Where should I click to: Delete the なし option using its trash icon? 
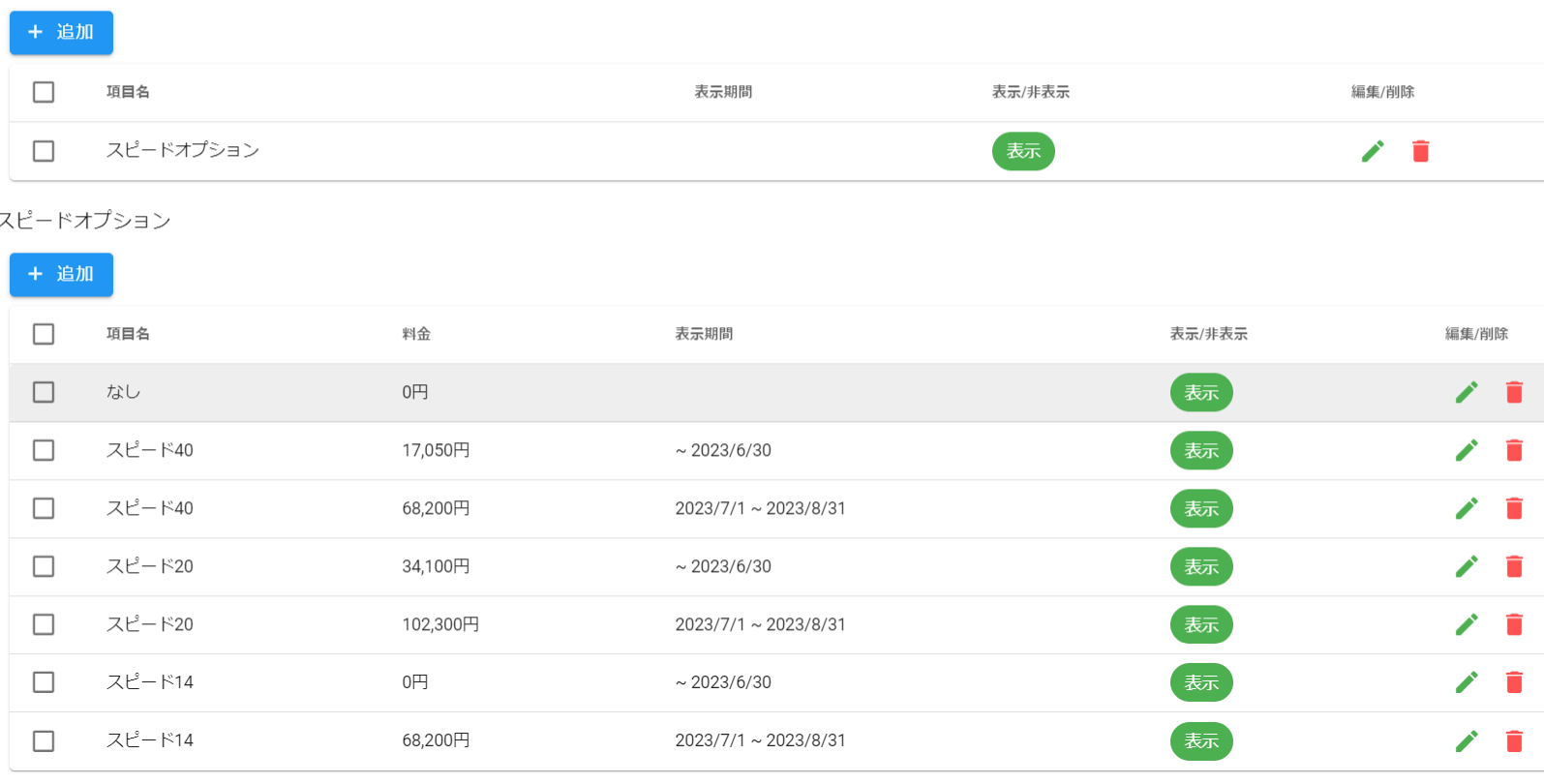click(1514, 392)
